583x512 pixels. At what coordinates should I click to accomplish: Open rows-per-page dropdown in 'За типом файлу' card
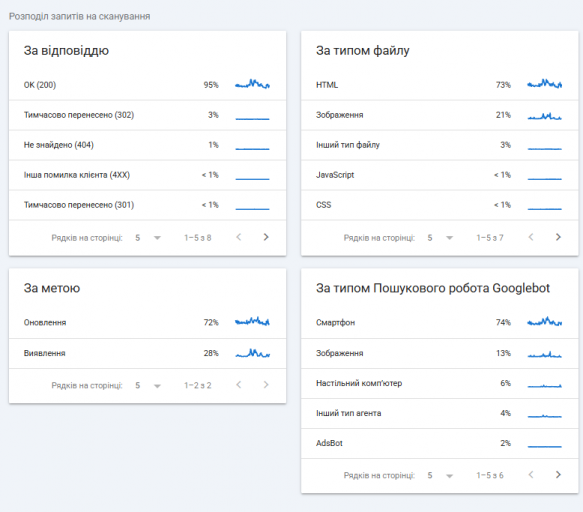click(x=440, y=238)
